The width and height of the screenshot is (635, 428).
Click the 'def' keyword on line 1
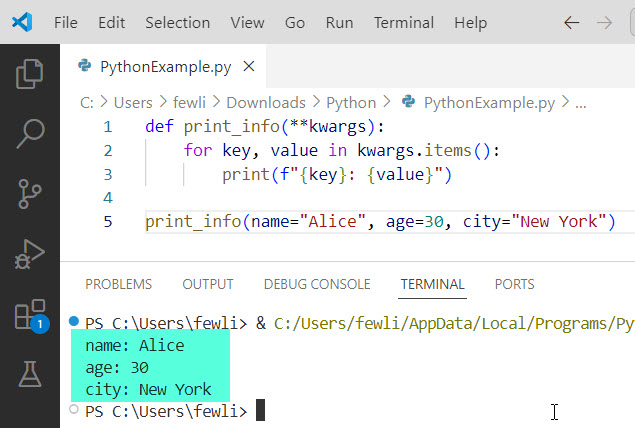tap(159, 126)
